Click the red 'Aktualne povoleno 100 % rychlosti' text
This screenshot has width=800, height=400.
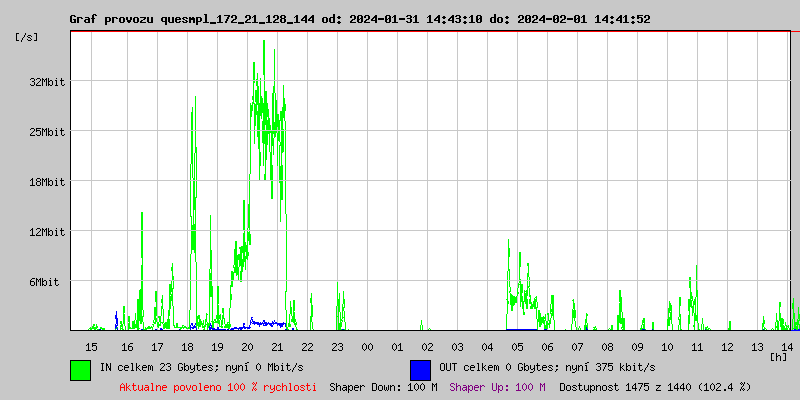(x=218, y=387)
